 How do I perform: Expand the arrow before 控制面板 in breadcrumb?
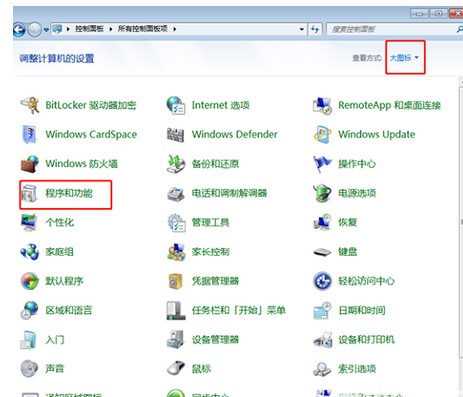point(68,29)
